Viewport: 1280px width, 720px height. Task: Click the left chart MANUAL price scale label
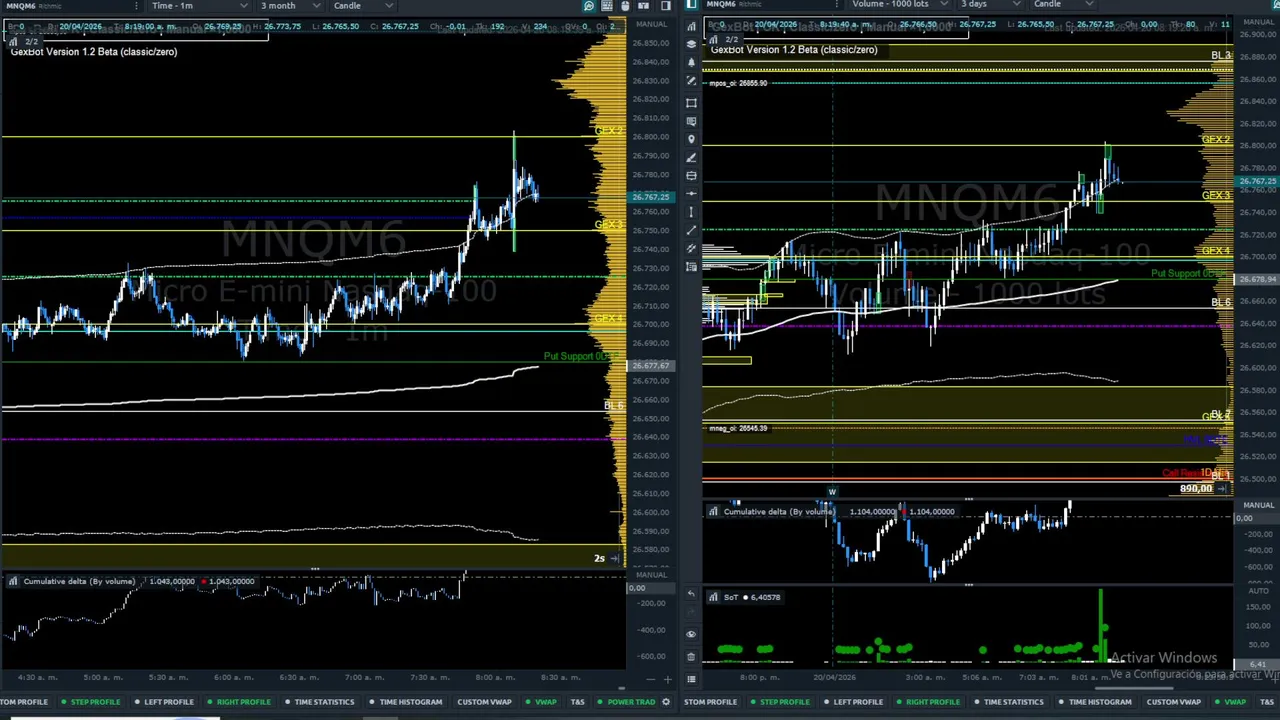pos(651,24)
